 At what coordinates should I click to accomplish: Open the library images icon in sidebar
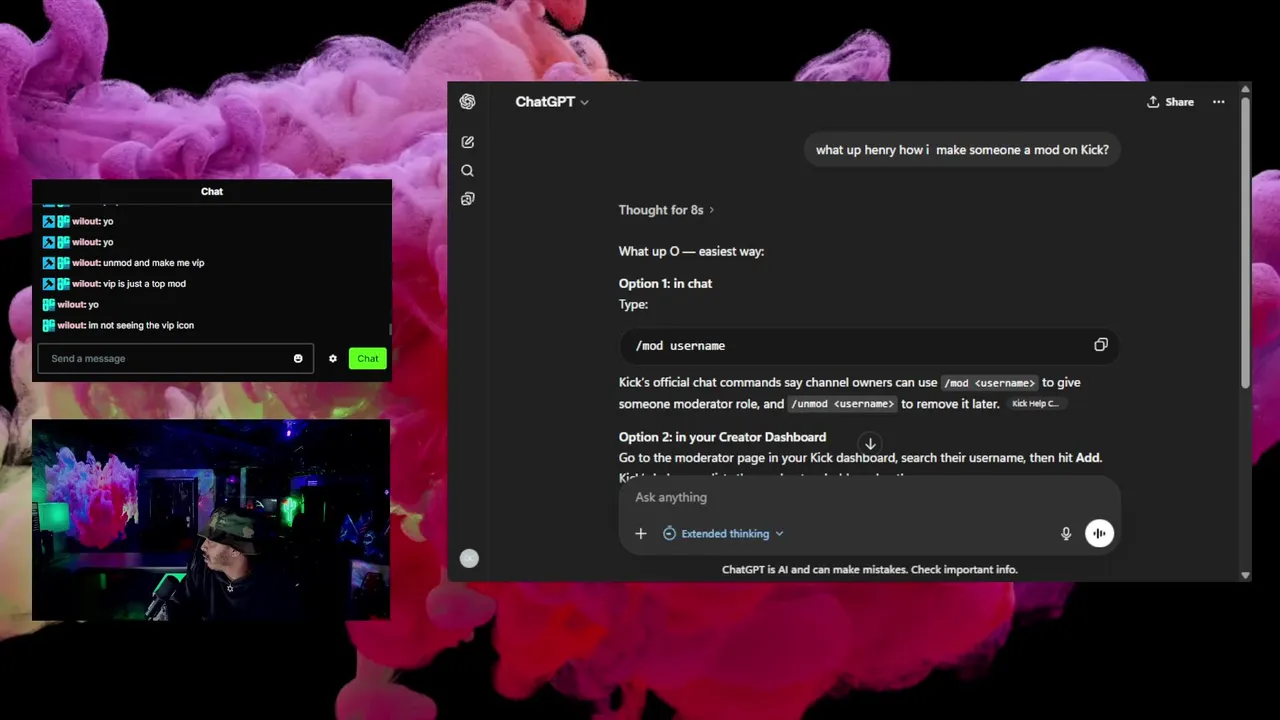click(x=467, y=199)
